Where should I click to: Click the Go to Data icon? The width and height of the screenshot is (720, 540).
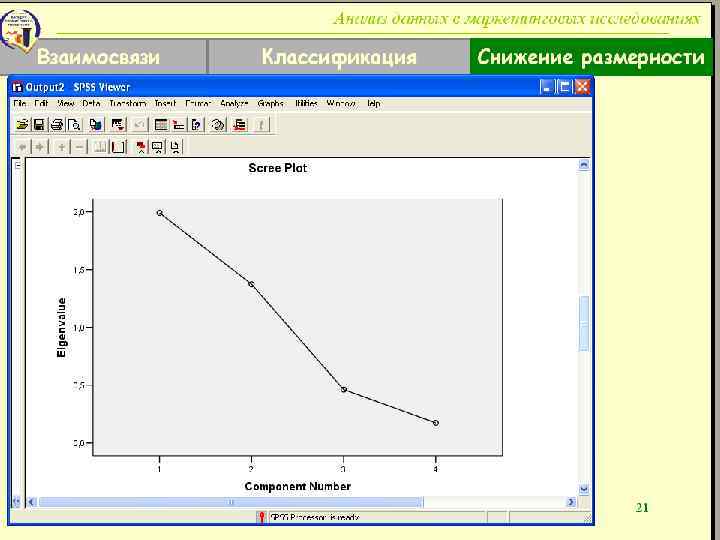tap(161, 124)
